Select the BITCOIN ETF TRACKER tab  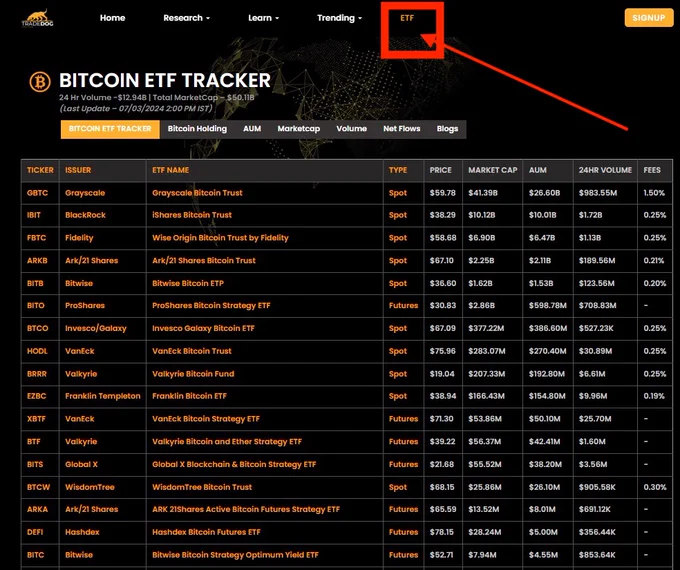(x=110, y=129)
